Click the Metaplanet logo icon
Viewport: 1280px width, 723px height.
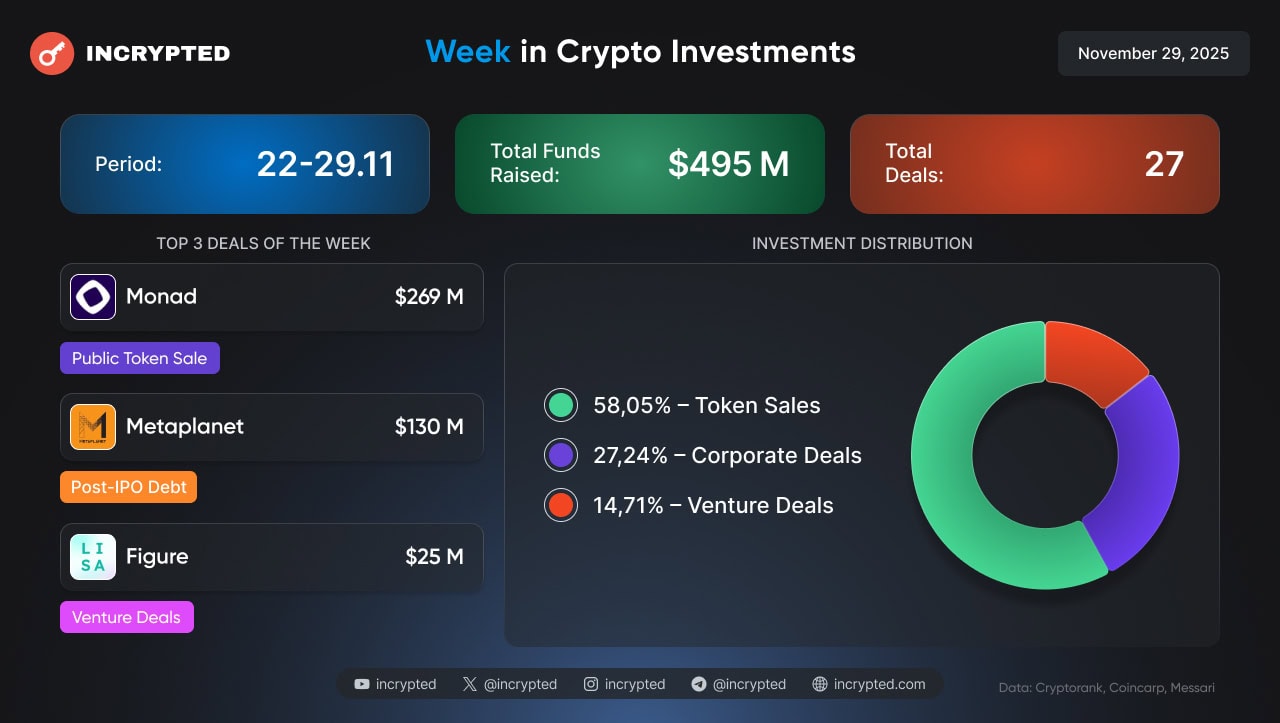pos(93,427)
